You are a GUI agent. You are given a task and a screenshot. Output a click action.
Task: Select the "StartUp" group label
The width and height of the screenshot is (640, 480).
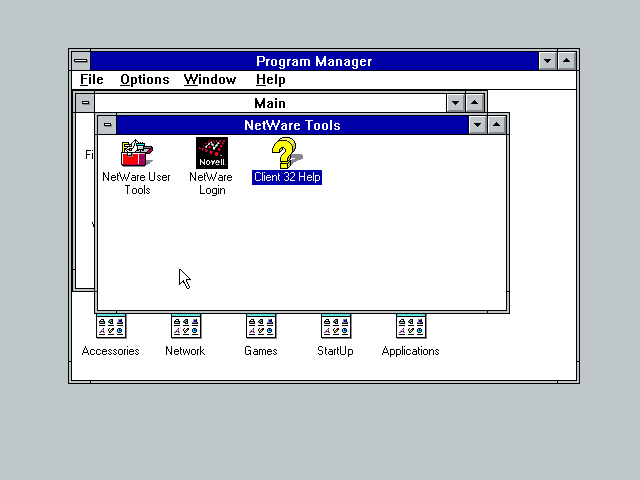pyautogui.click(x=336, y=351)
